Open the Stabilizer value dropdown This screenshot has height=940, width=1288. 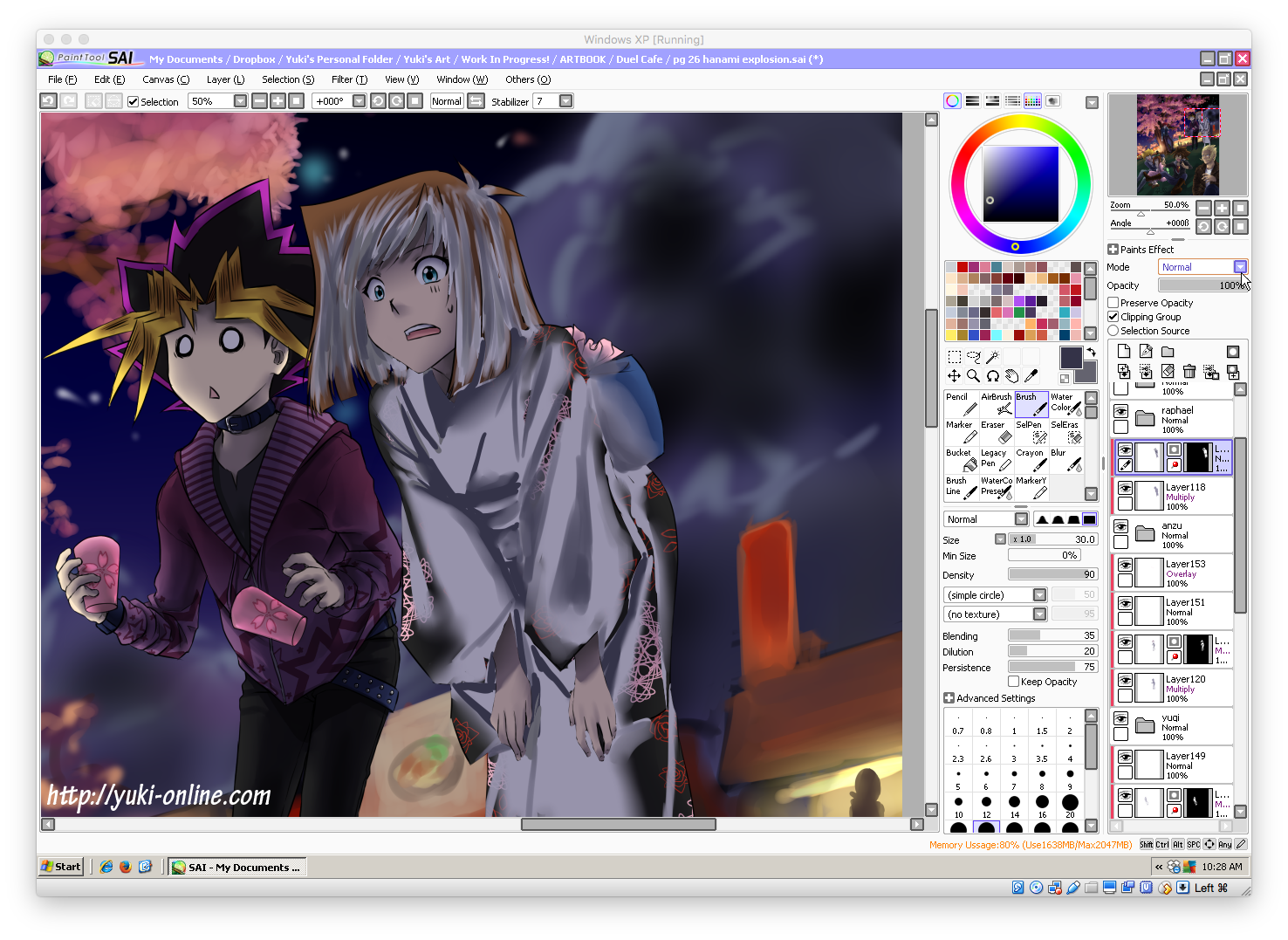(x=566, y=101)
